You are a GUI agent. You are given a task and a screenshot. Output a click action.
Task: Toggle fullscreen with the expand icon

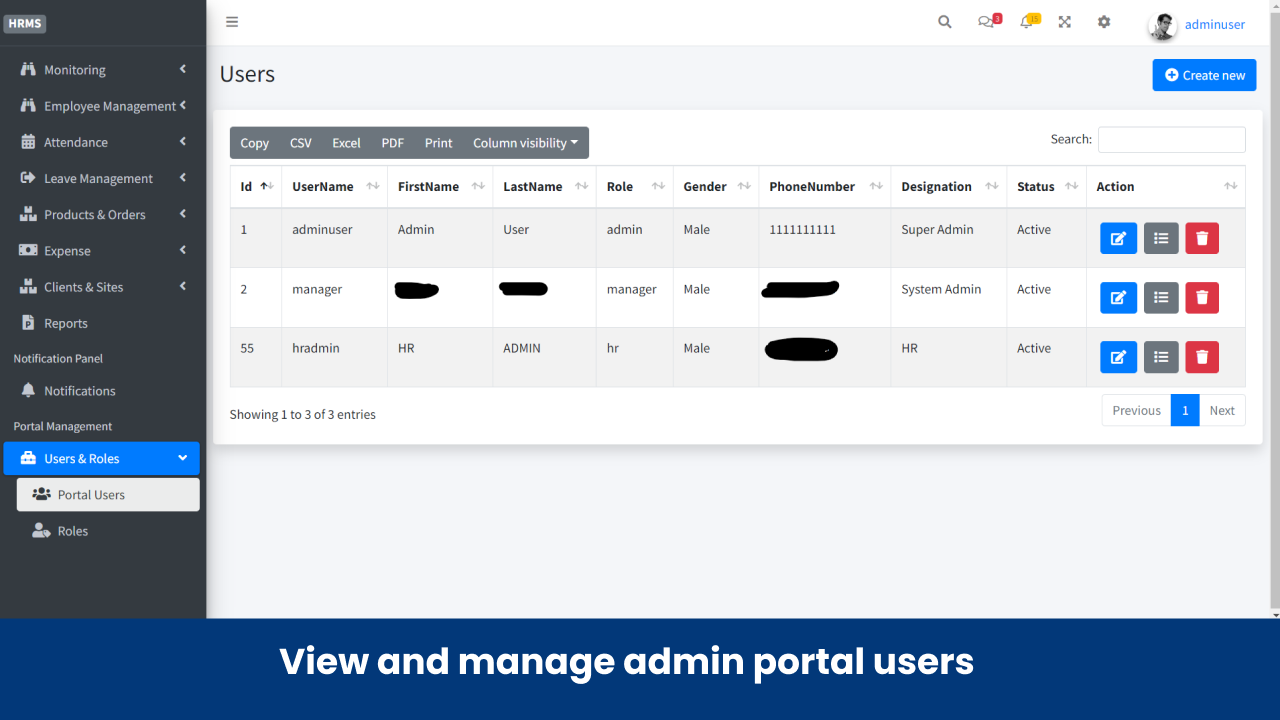tap(1064, 22)
